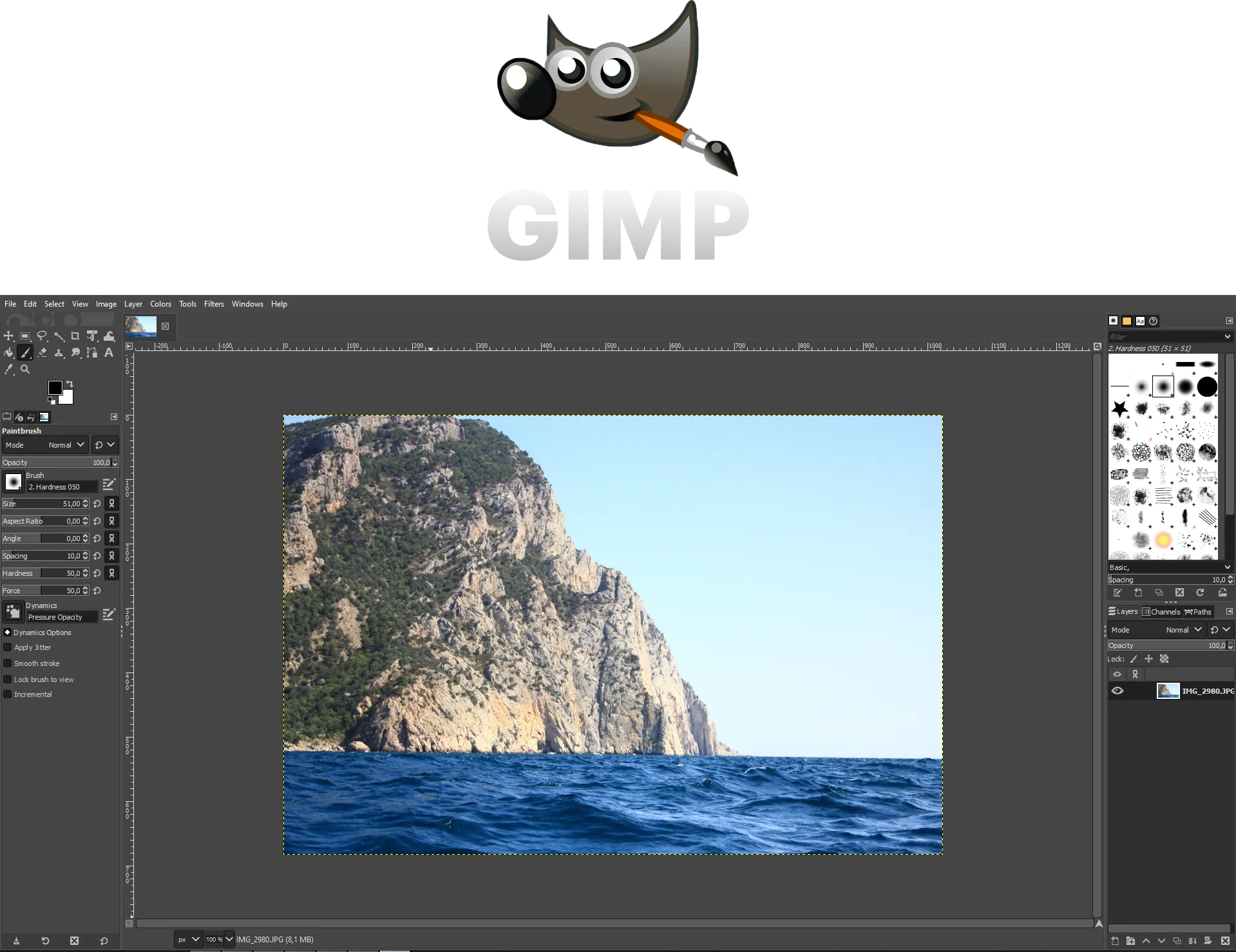Image resolution: width=1236 pixels, height=952 pixels.
Task: Select the Unified Transform tool
Action: pyautogui.click(x=92, y=336)
